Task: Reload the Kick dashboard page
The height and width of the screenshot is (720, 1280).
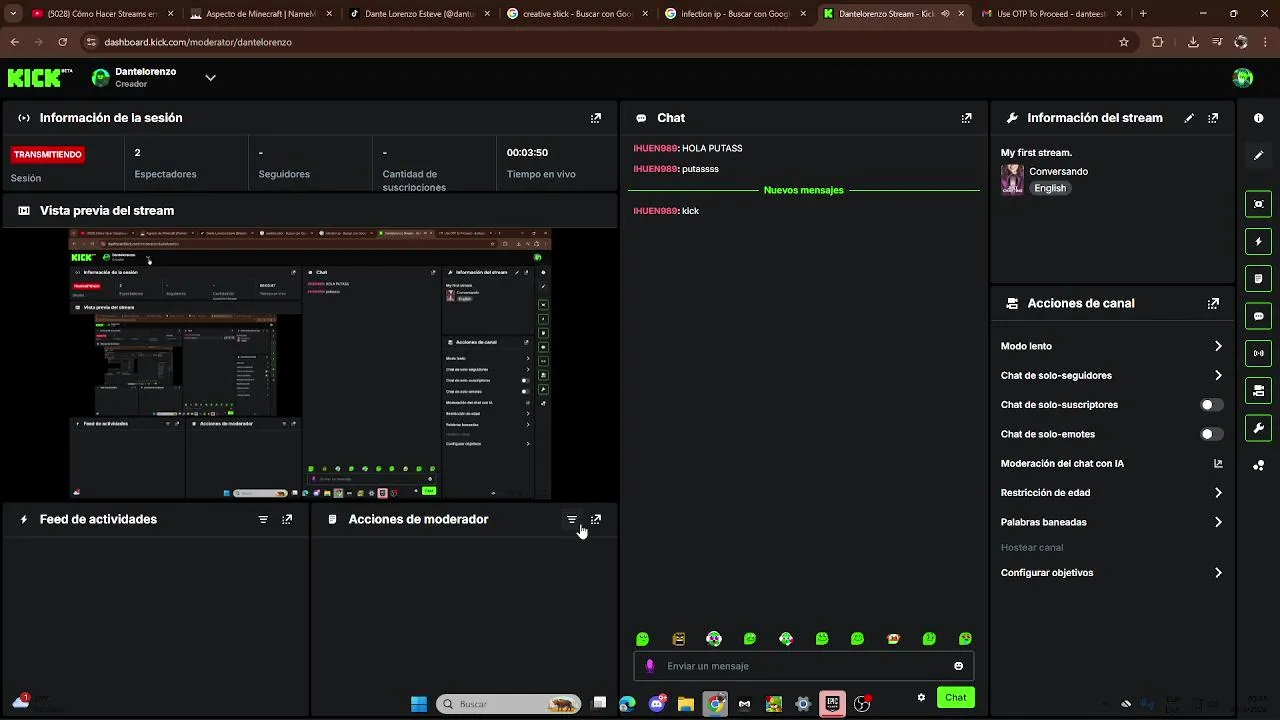Action: (x=62, y=42)
